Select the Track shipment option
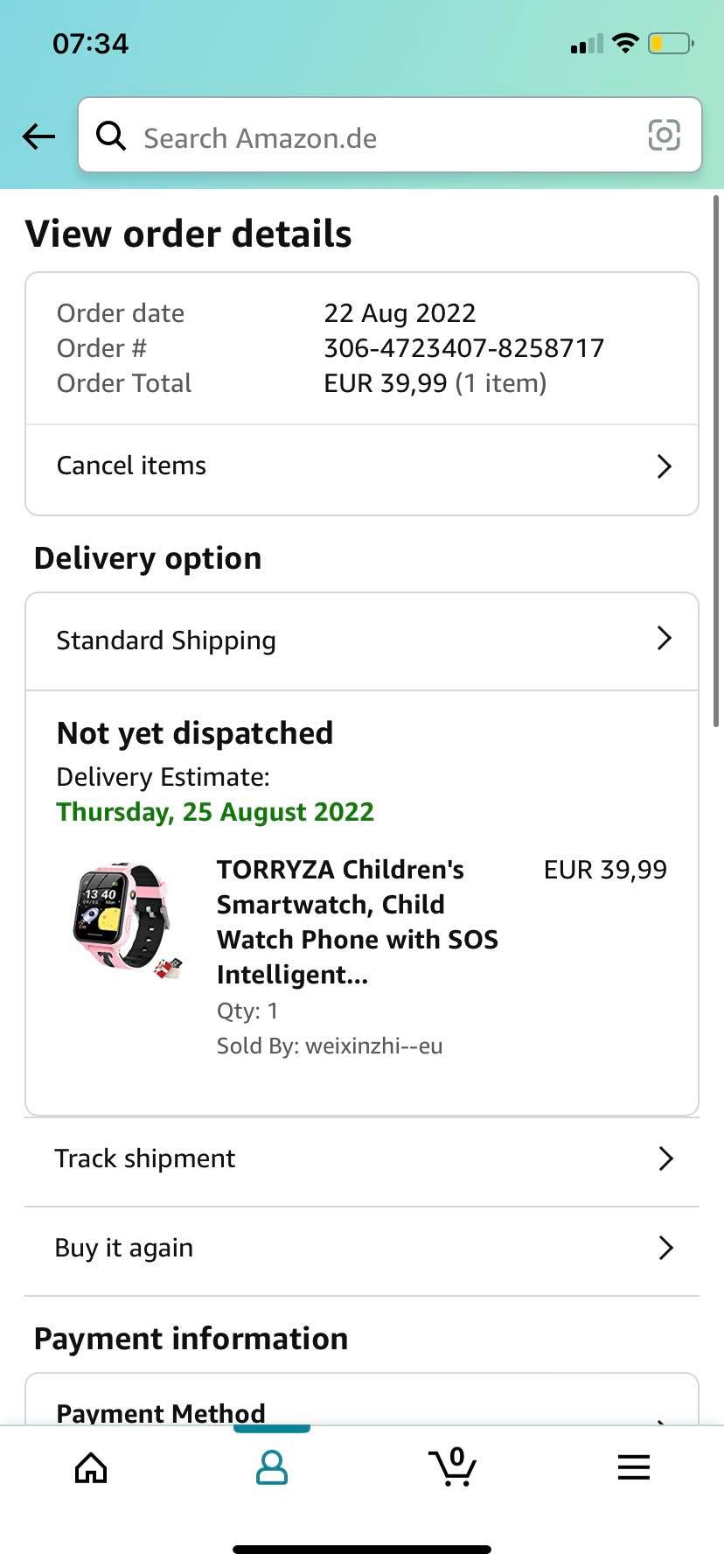Viewport: 724px width, 1568px height. 350,1158
